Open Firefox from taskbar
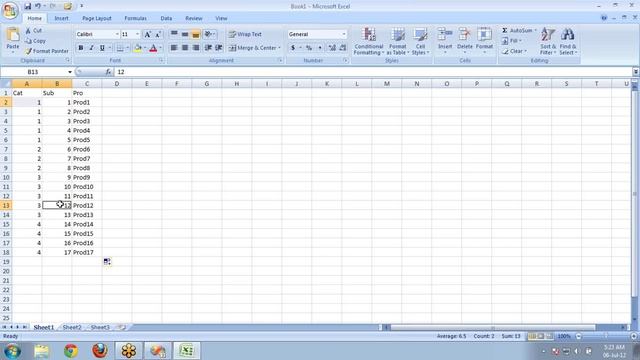The image size is (640, 360). [100, 351]
